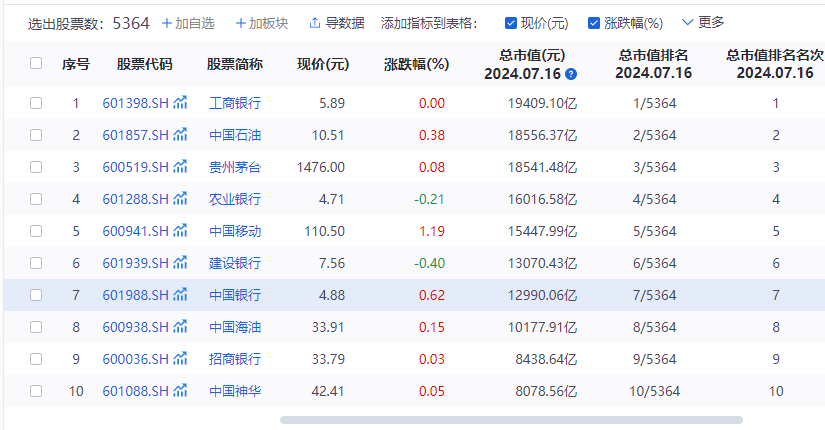Viewport: 825px width, 430px height.
Task: Select market cap value 8438.64亿
Action: 546,359
